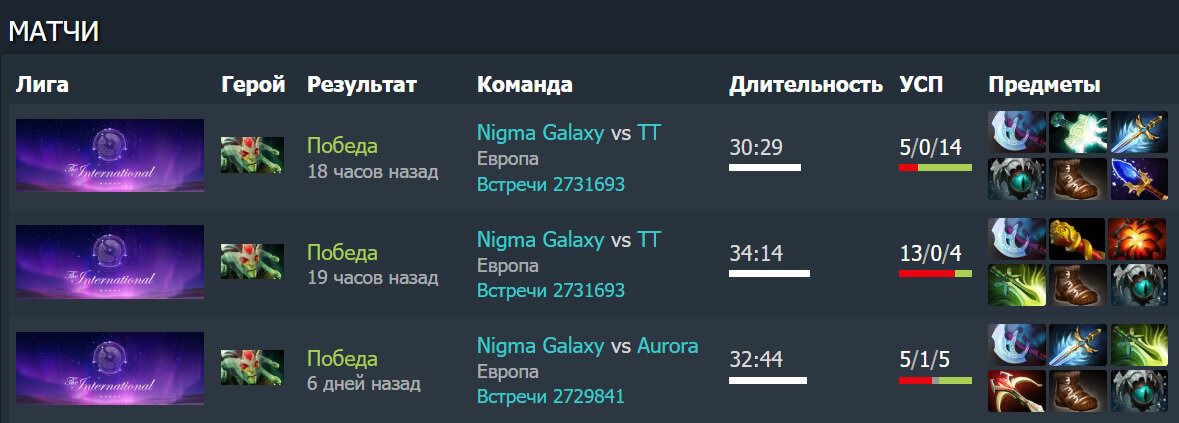The image size is (1179, 423).
Task: Open Встречи 2729841 series link
Action: (x=550, y=396)
